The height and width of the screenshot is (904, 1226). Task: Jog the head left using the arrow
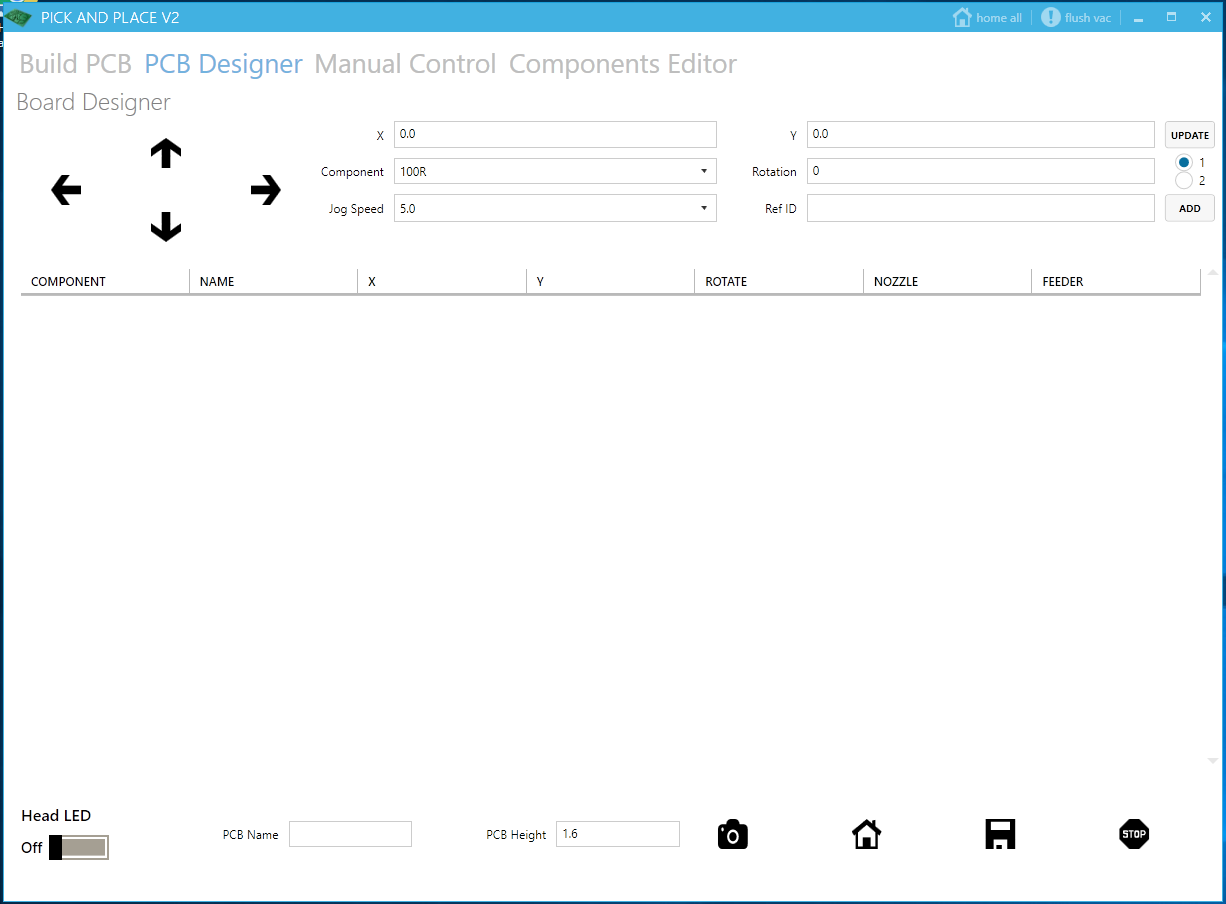coord(64,189)
